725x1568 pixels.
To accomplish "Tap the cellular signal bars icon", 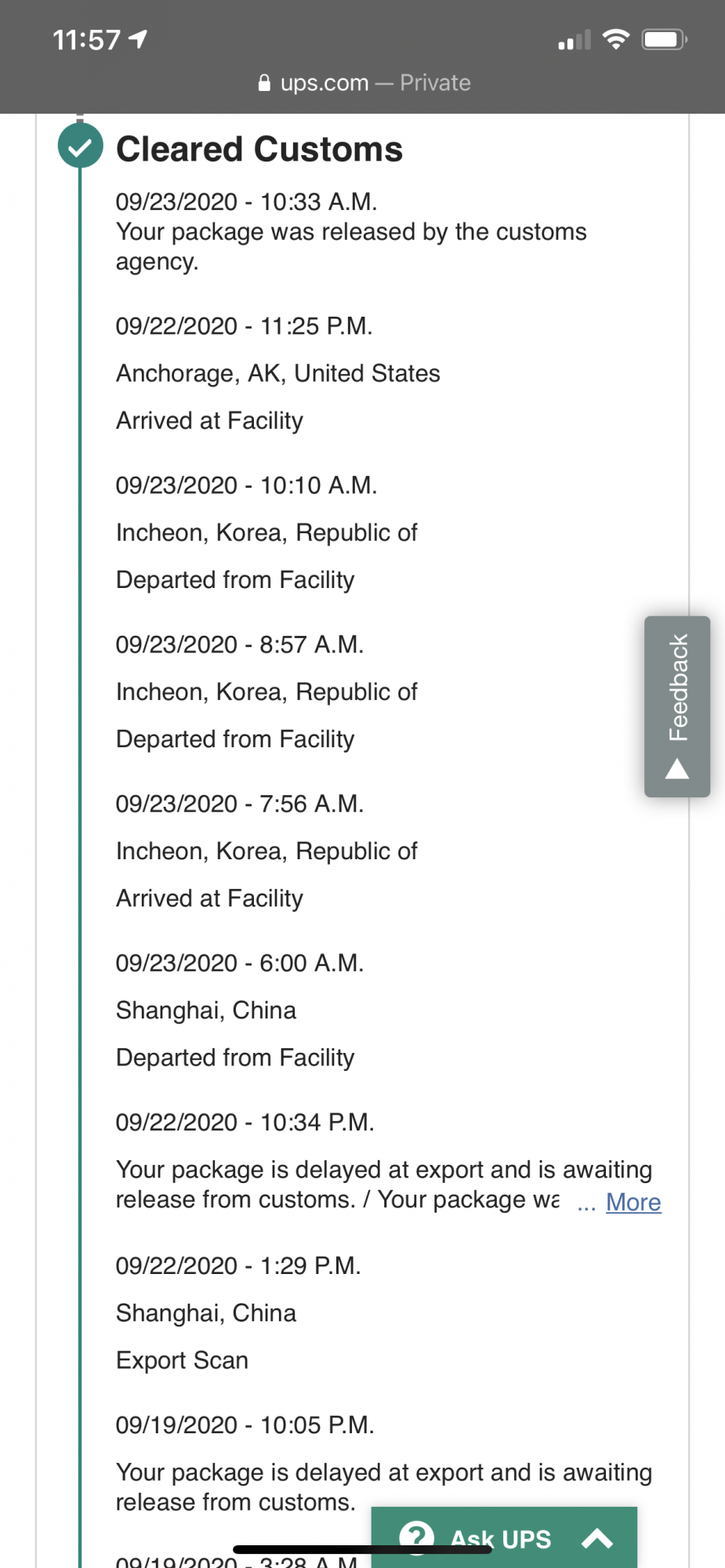I will (575, 40).
